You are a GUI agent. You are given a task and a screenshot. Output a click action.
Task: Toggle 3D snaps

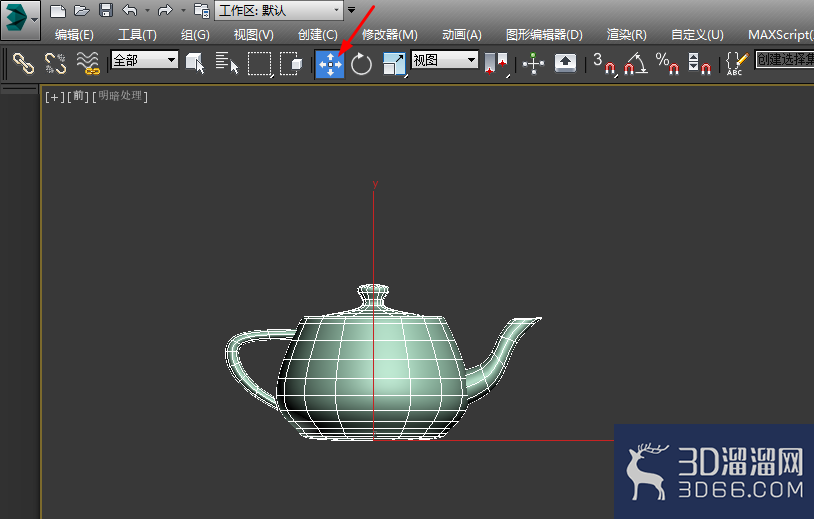pyautogui.click(x=604, y=64)
